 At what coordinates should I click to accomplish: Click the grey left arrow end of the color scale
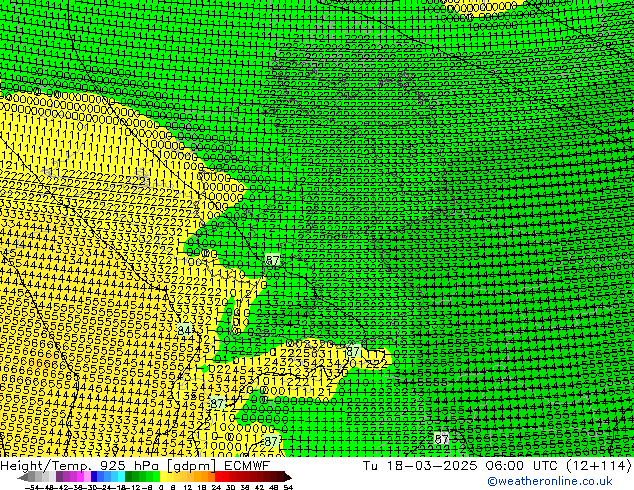click(x=22, y=477)
